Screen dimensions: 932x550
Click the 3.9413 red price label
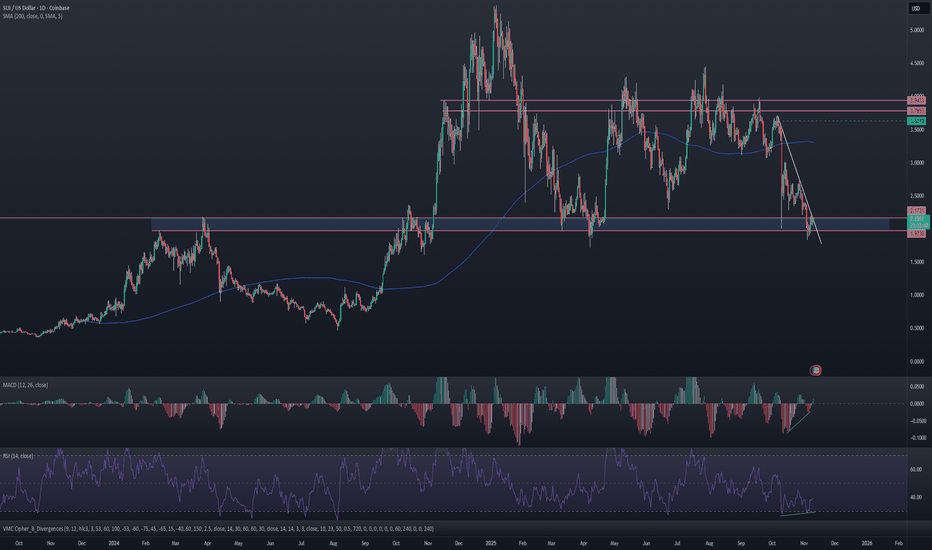tap(916, 100)
